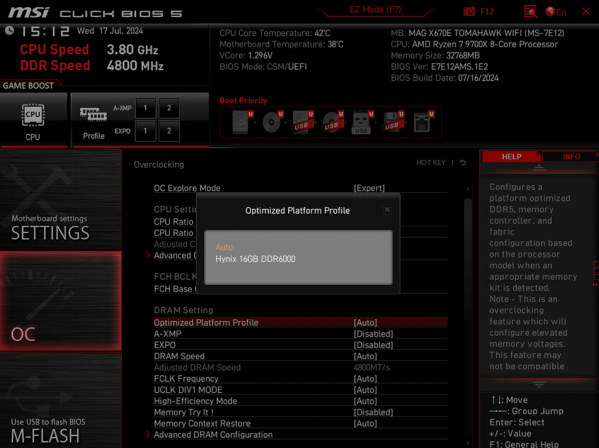
Task: Switch to the HELP tab
Action: 512,157
